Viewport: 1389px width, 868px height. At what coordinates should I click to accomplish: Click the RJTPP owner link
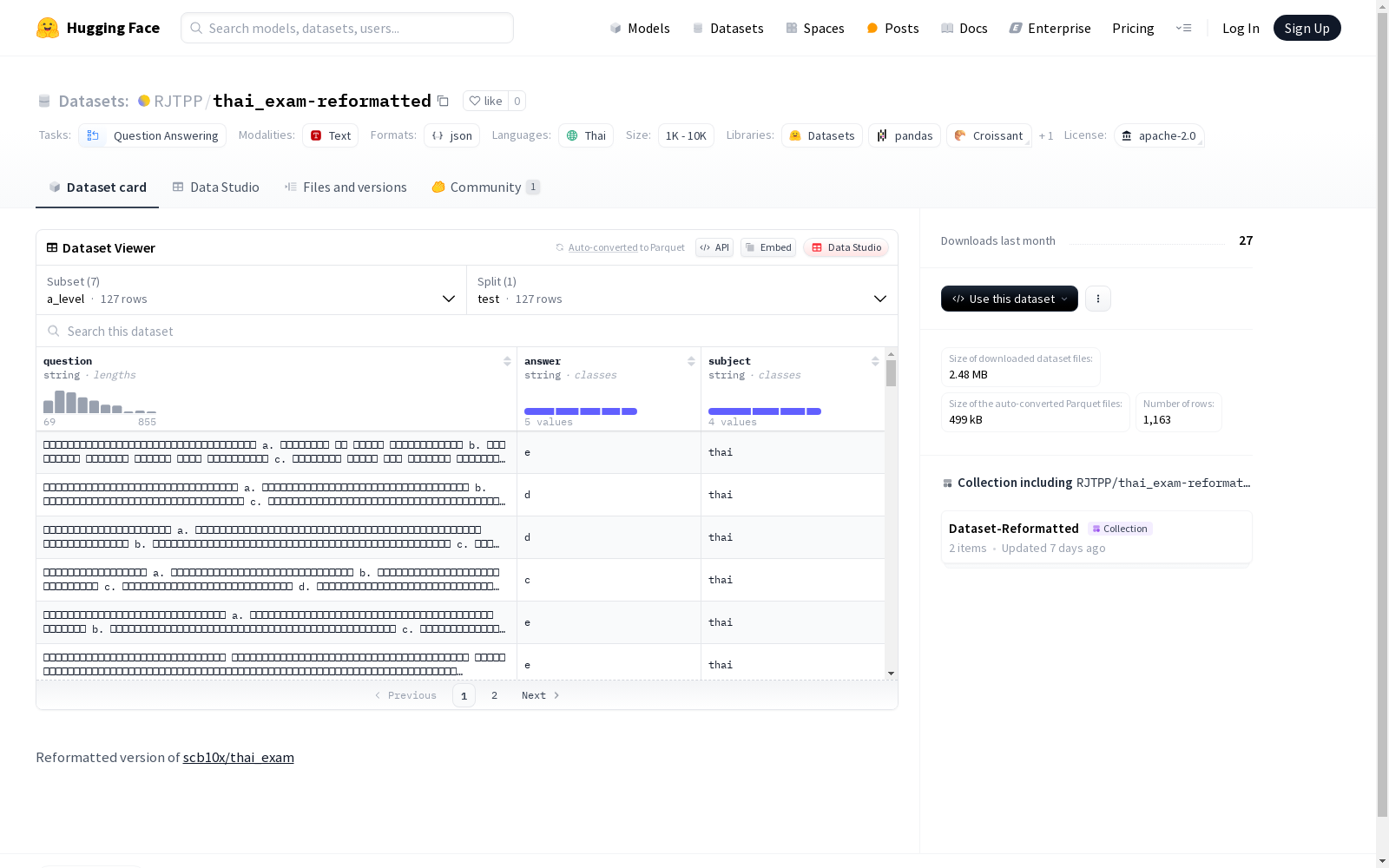tap(178, 101)
